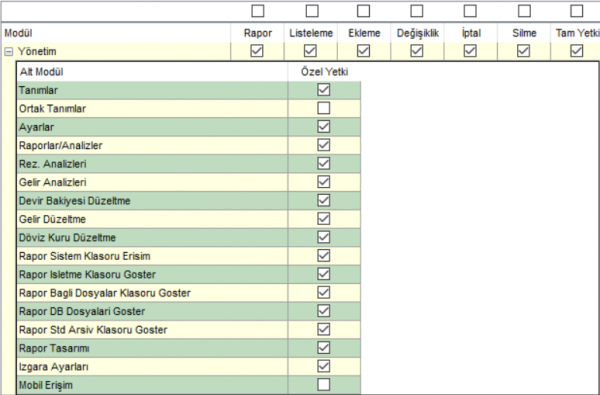Screen dimensions: 600x395
Task: Disable Özel Yetki for Tanımlar
Action: (324, 90)
